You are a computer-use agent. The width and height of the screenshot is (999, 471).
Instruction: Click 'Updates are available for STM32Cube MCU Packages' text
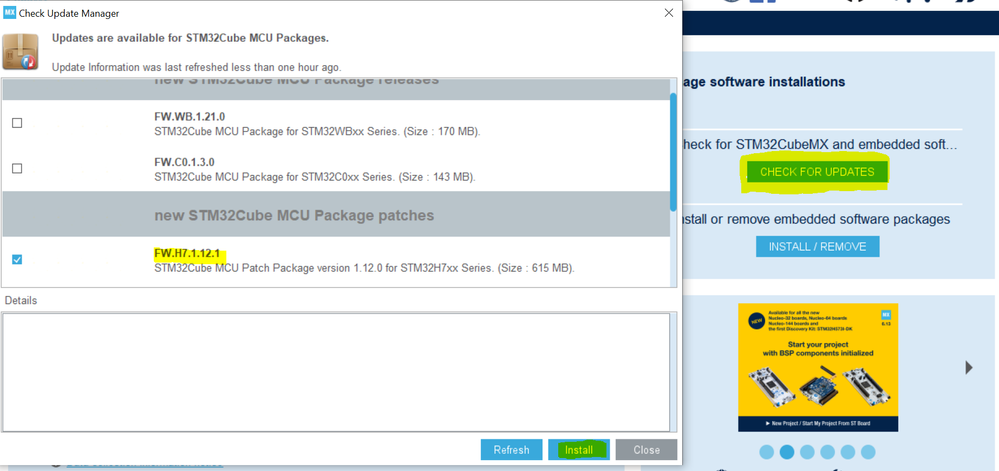190,38
